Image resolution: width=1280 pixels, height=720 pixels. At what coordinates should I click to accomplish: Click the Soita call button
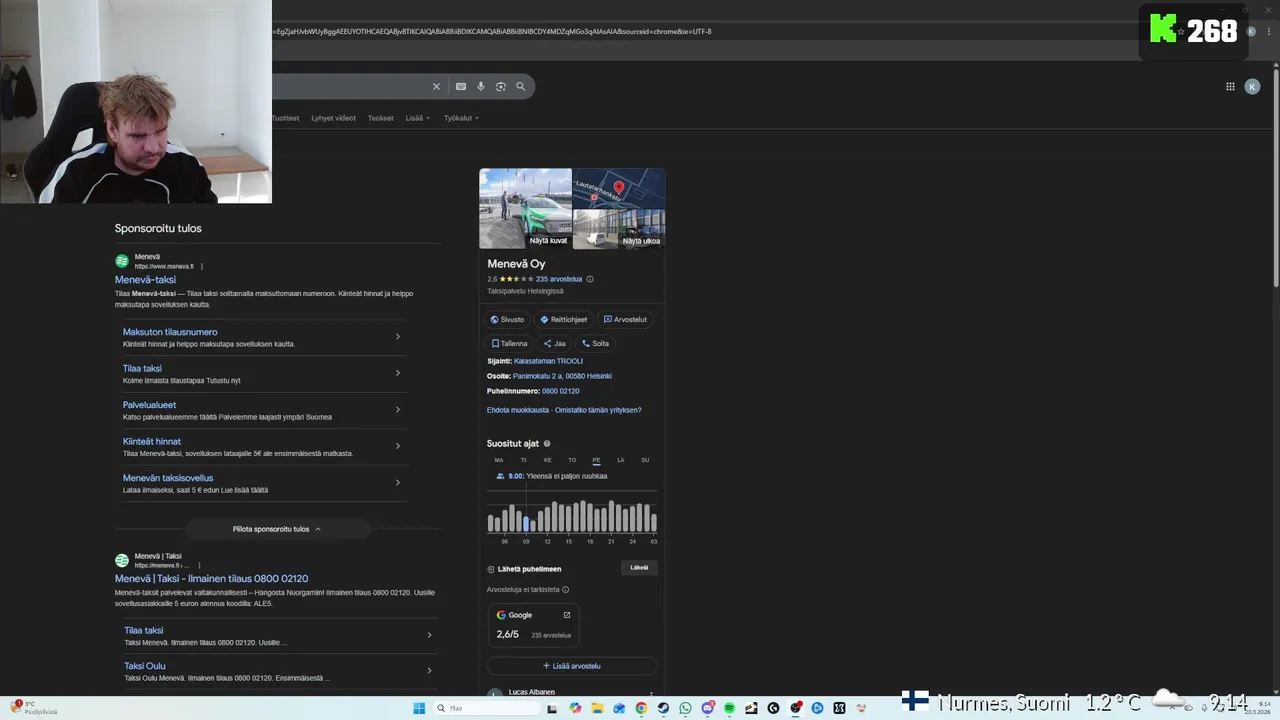(x=596, y=343)
